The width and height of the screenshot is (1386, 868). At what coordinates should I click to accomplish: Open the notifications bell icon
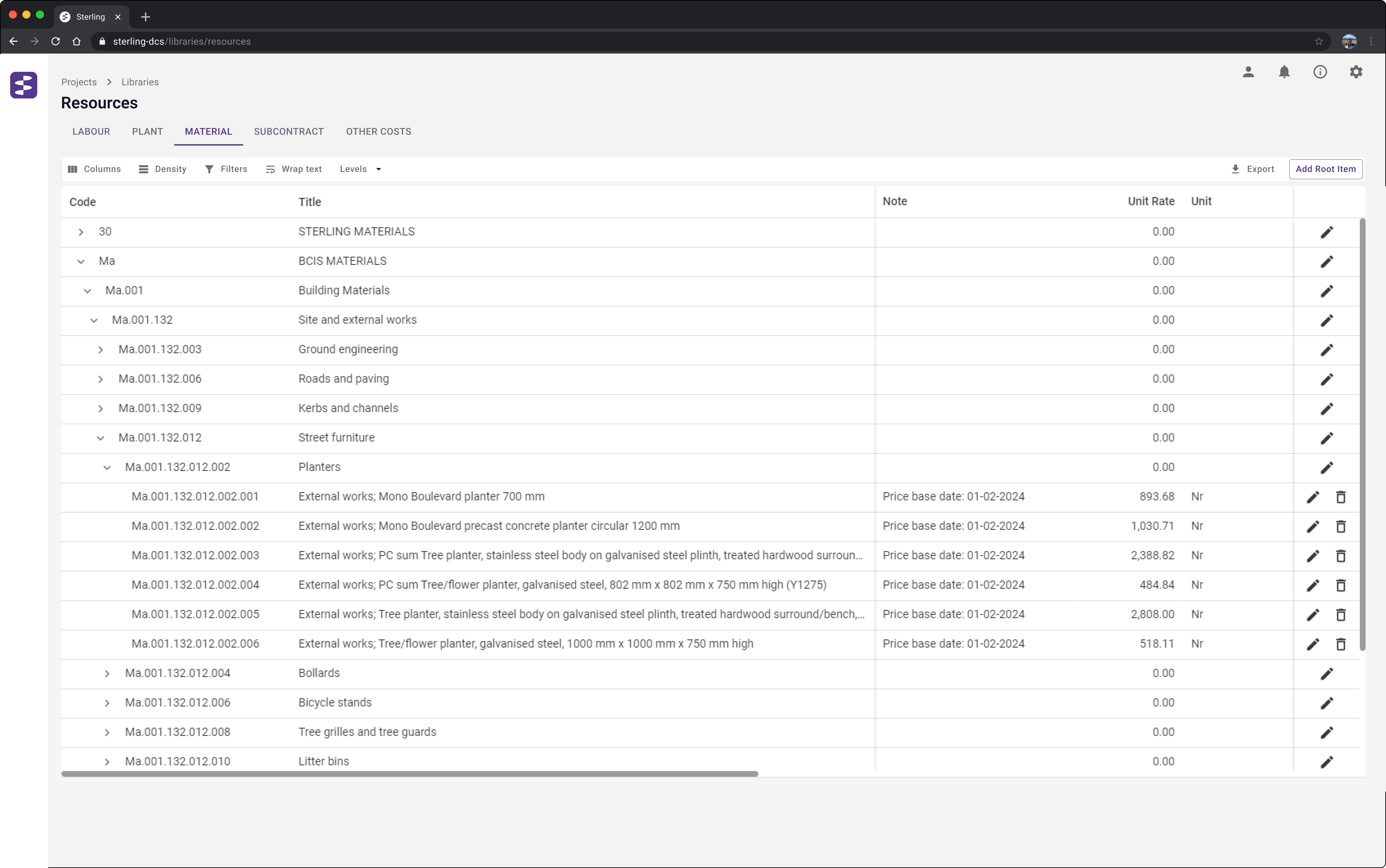tap(1284, 72)
